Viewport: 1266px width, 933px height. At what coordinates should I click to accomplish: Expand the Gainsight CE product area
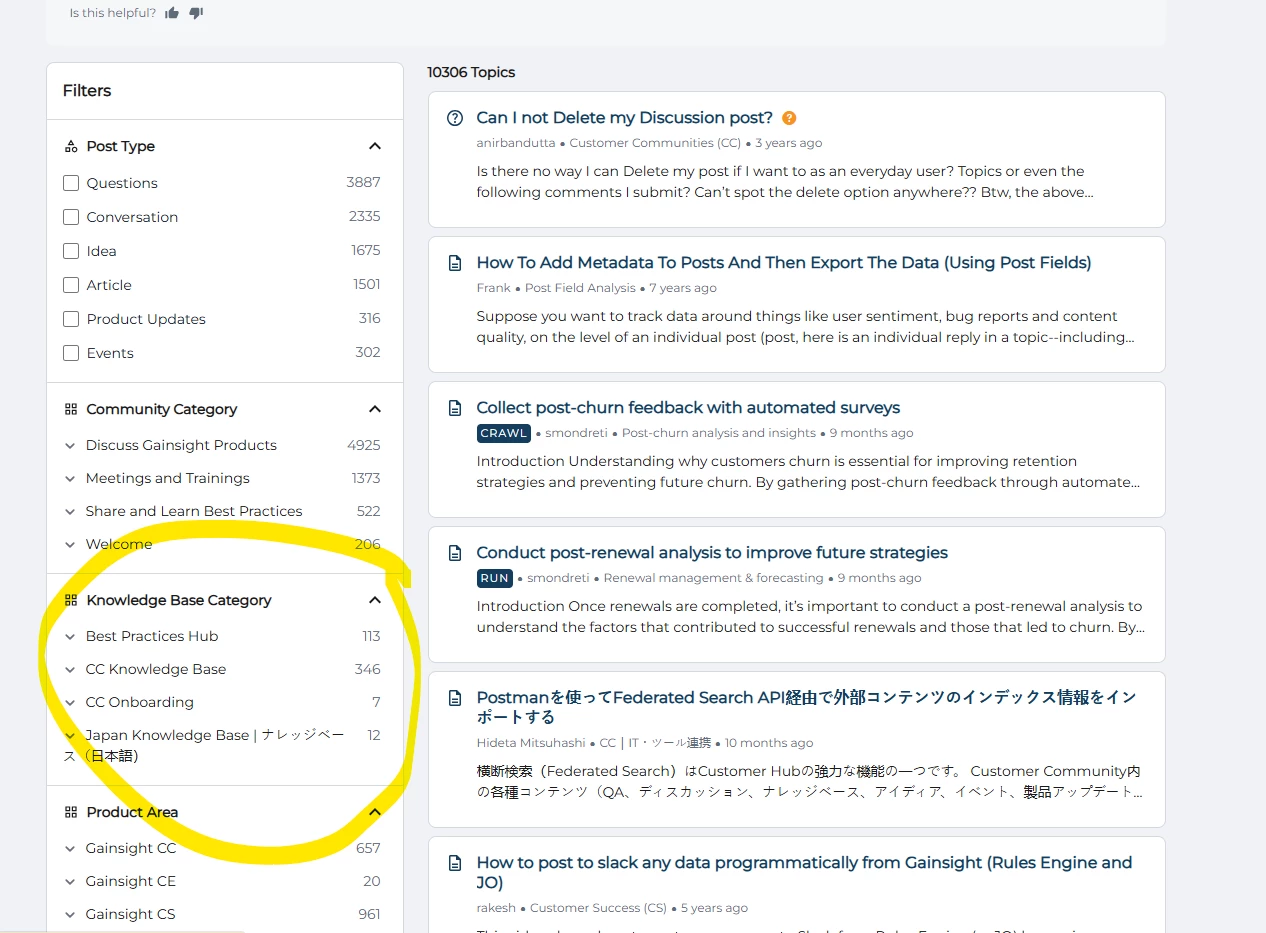[70, 882]
